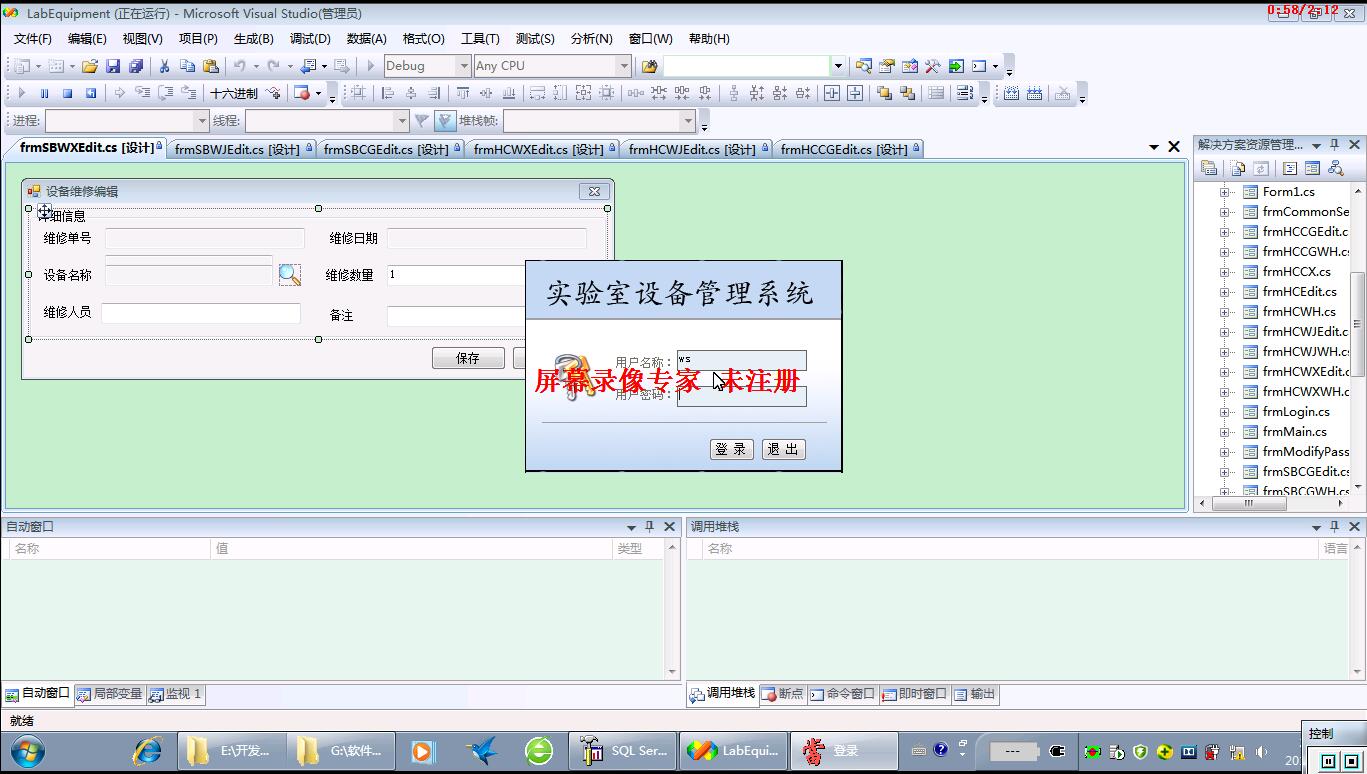Click the 用户密码 input field
Image resolution: width=1367 pixels, height=774 pixels.
(741, 395)
